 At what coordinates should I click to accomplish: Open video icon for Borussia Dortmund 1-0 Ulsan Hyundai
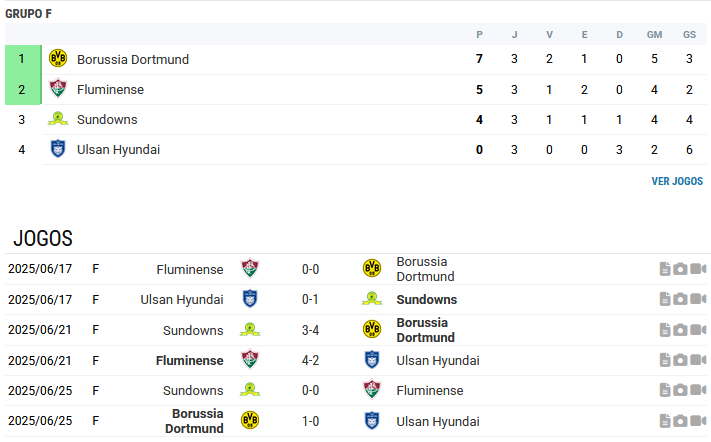point(698,421)
